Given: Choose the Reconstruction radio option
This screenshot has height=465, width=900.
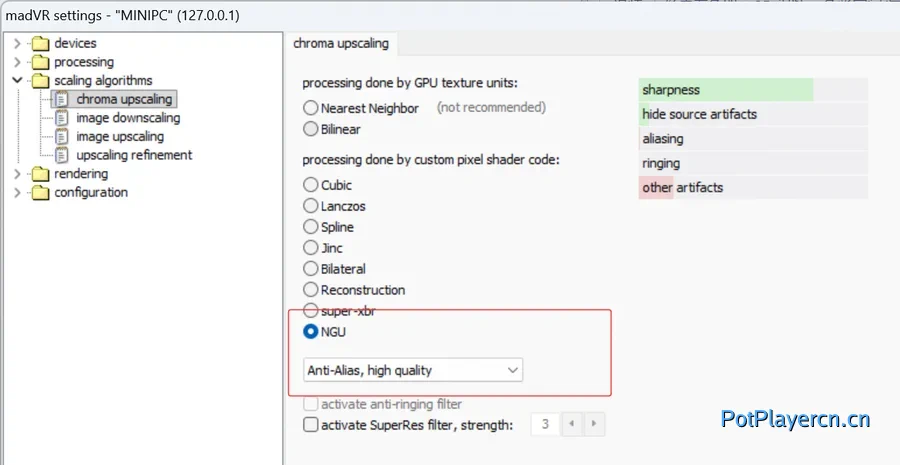Looking at the screenshot, I should (311, 290).
